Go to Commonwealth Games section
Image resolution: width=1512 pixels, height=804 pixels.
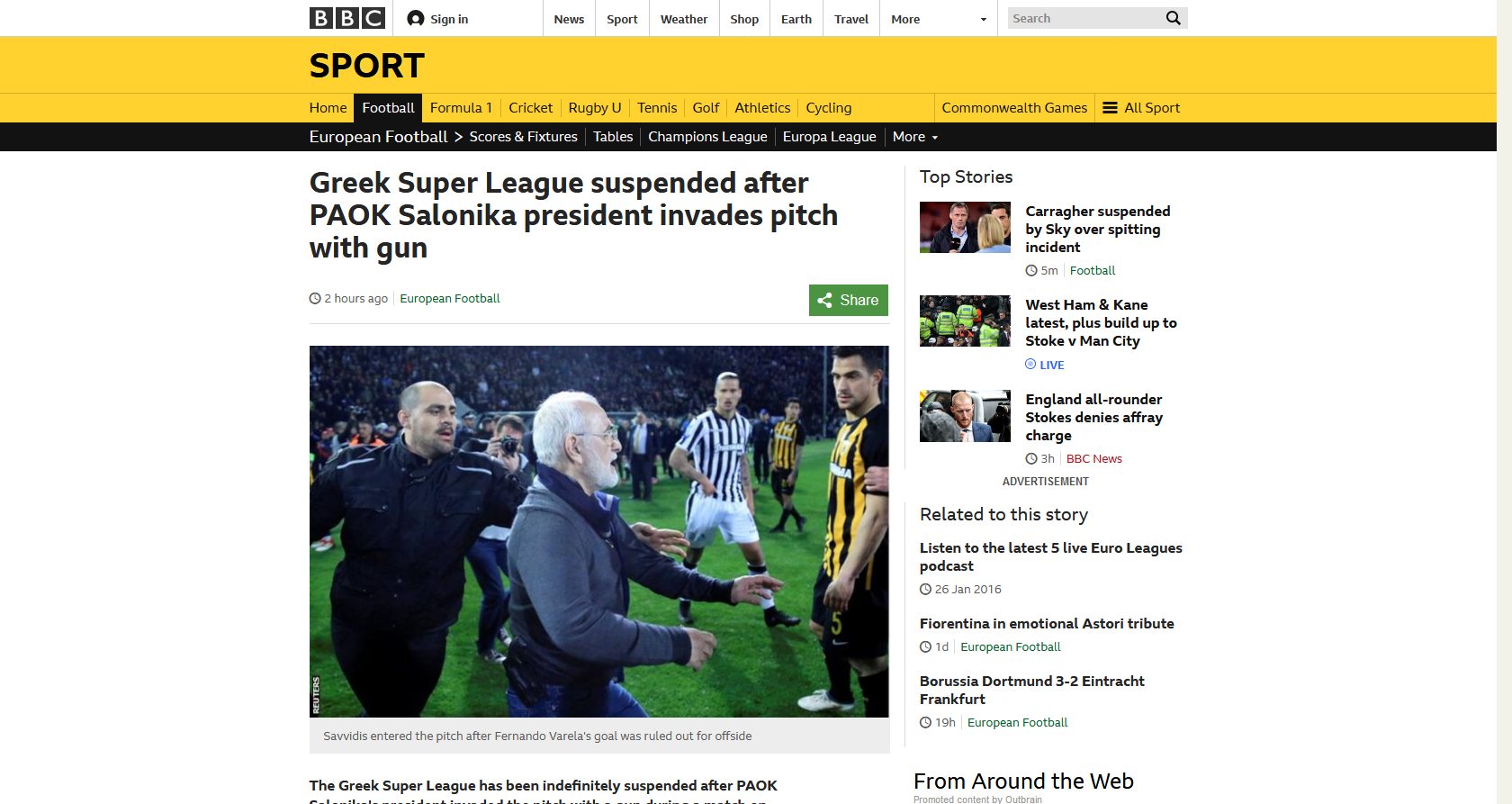[x=1014, y=108]
